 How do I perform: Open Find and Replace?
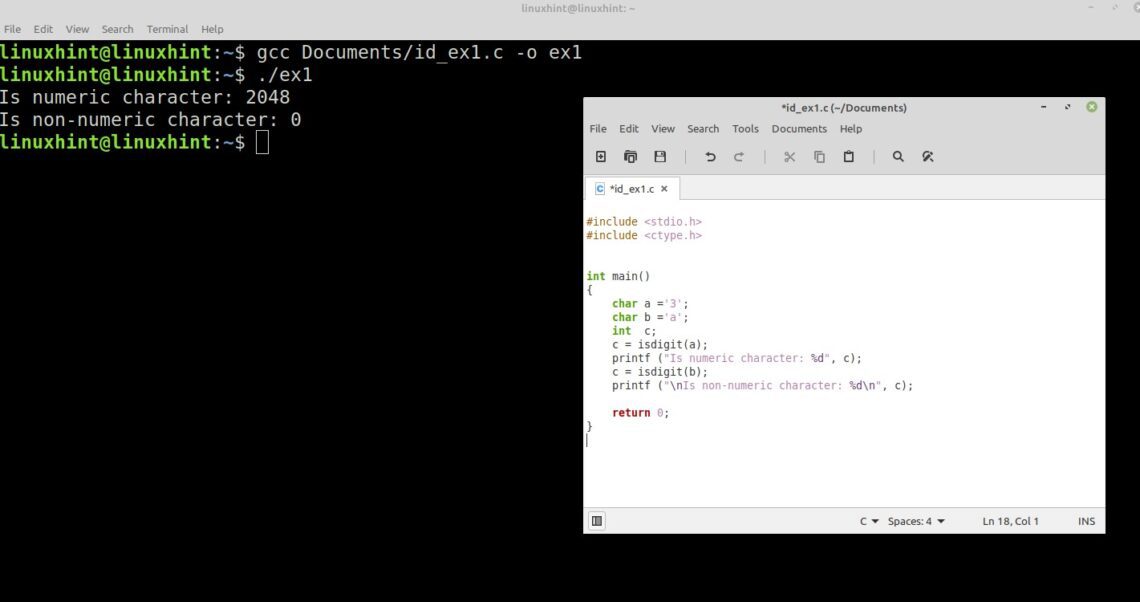[928, 156]
